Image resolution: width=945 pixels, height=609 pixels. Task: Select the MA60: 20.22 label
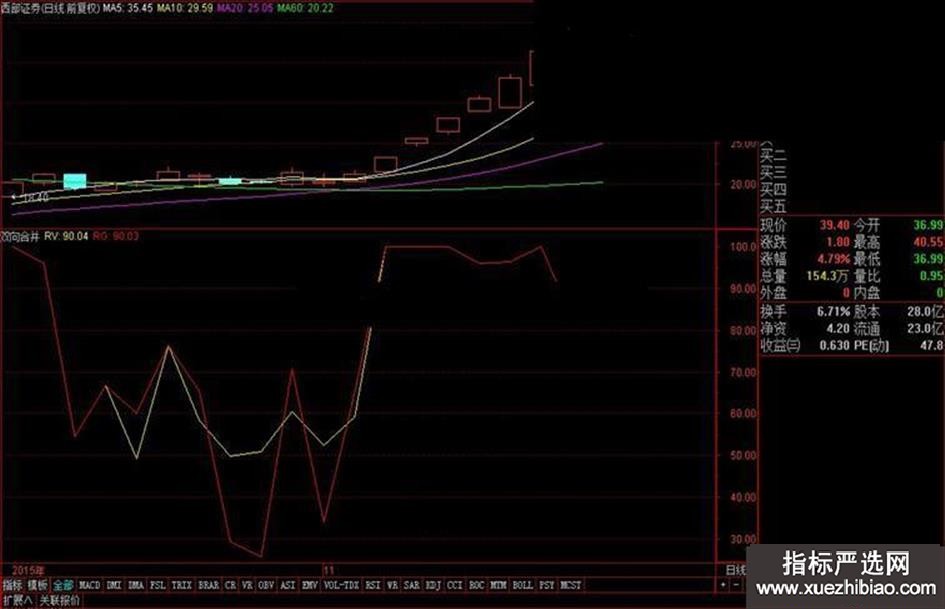pos(305,8)
